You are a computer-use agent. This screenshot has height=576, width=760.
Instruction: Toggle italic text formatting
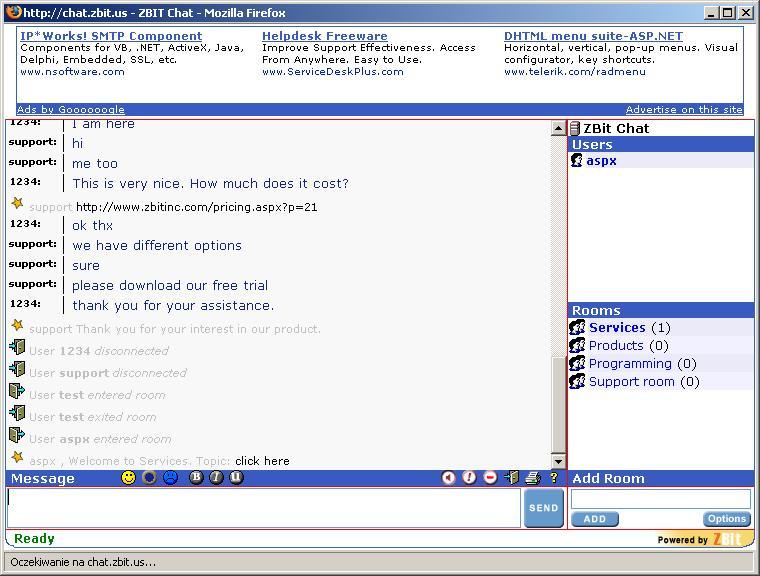[216, 478]
